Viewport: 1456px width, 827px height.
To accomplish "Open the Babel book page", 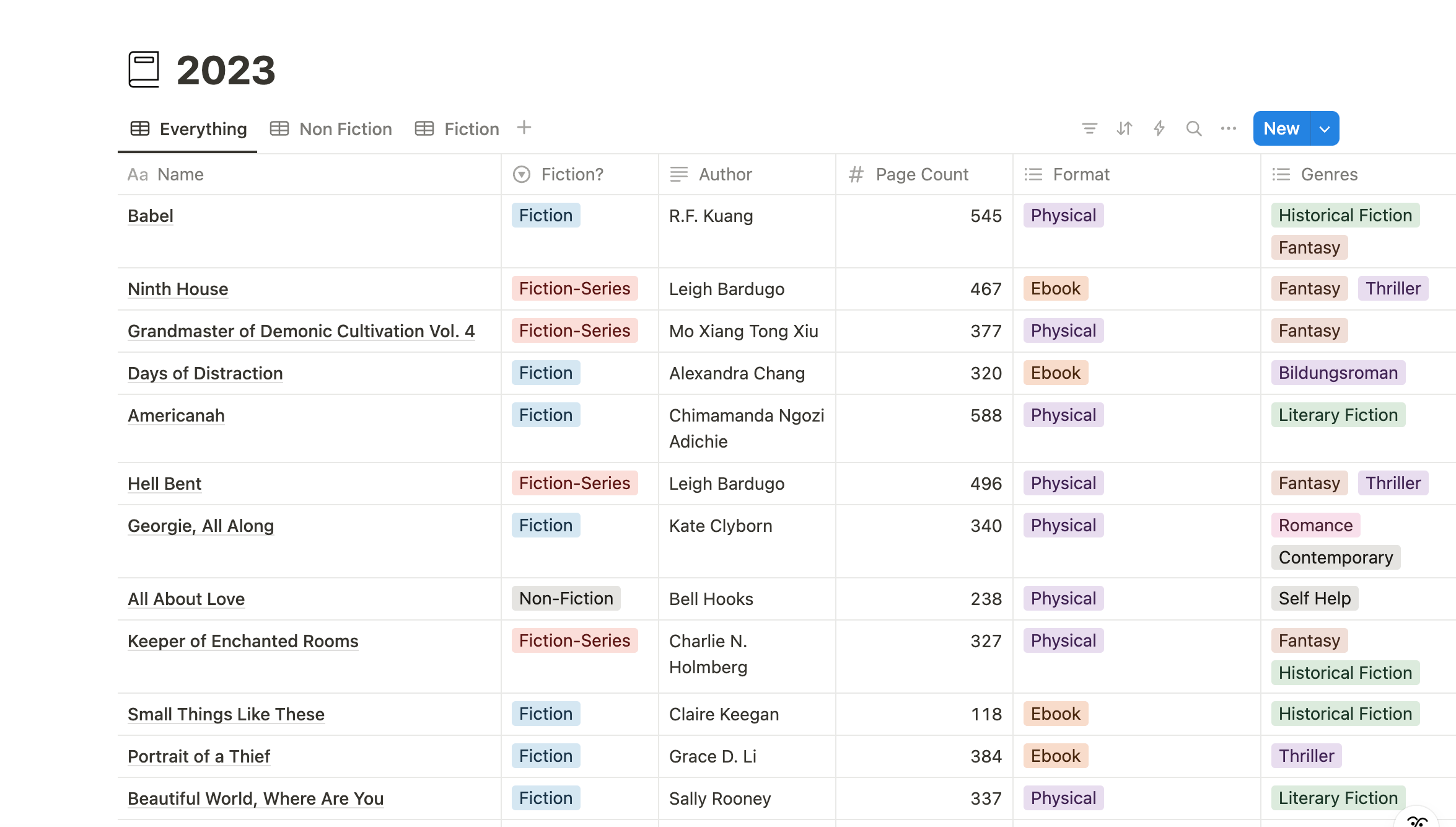I will point(151,216).
